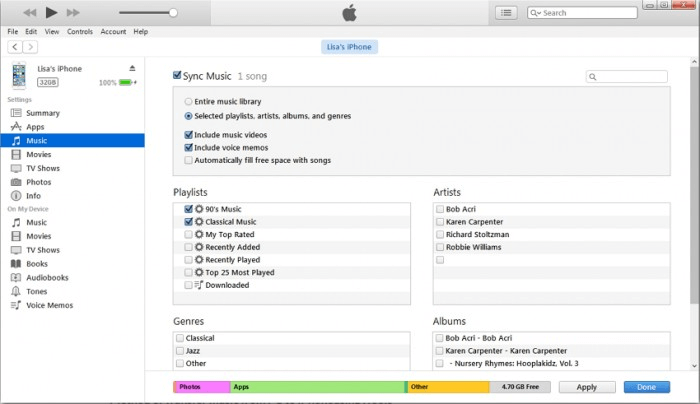The width and height of the screenshot is (700, 404).
Task: Toggle the Sync Music checkbox
Action: pyautogui.click(x=178, y=76)
